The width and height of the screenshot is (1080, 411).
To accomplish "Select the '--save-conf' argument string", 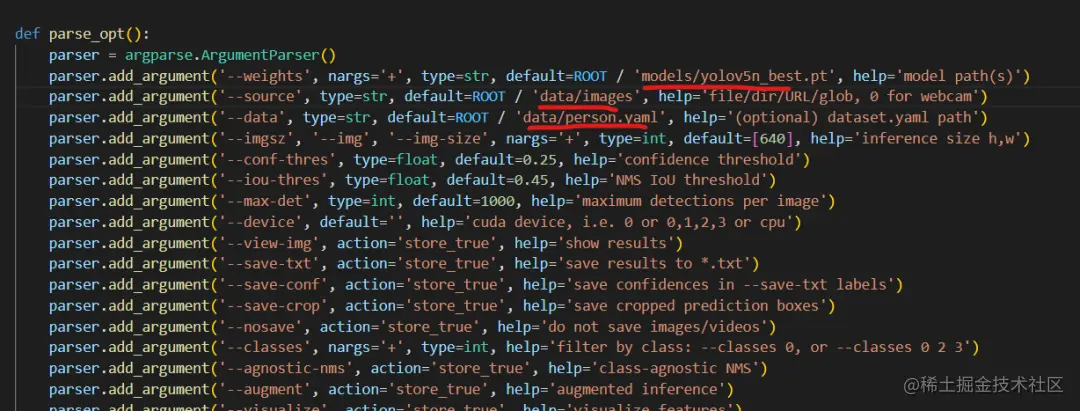I will coord(274,285).
